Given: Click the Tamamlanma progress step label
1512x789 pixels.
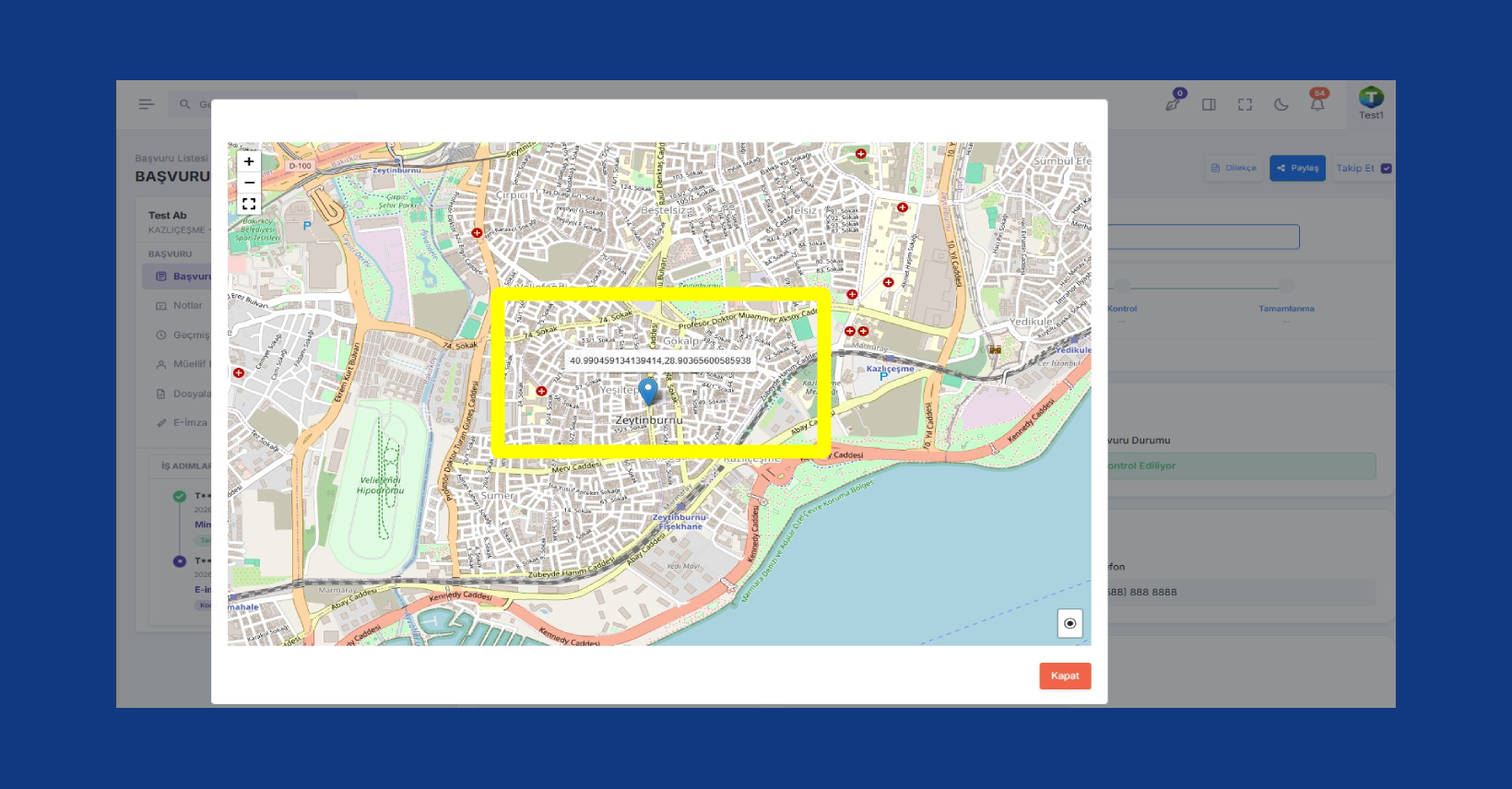Looking at the screenshot, I should (1287, 309).
